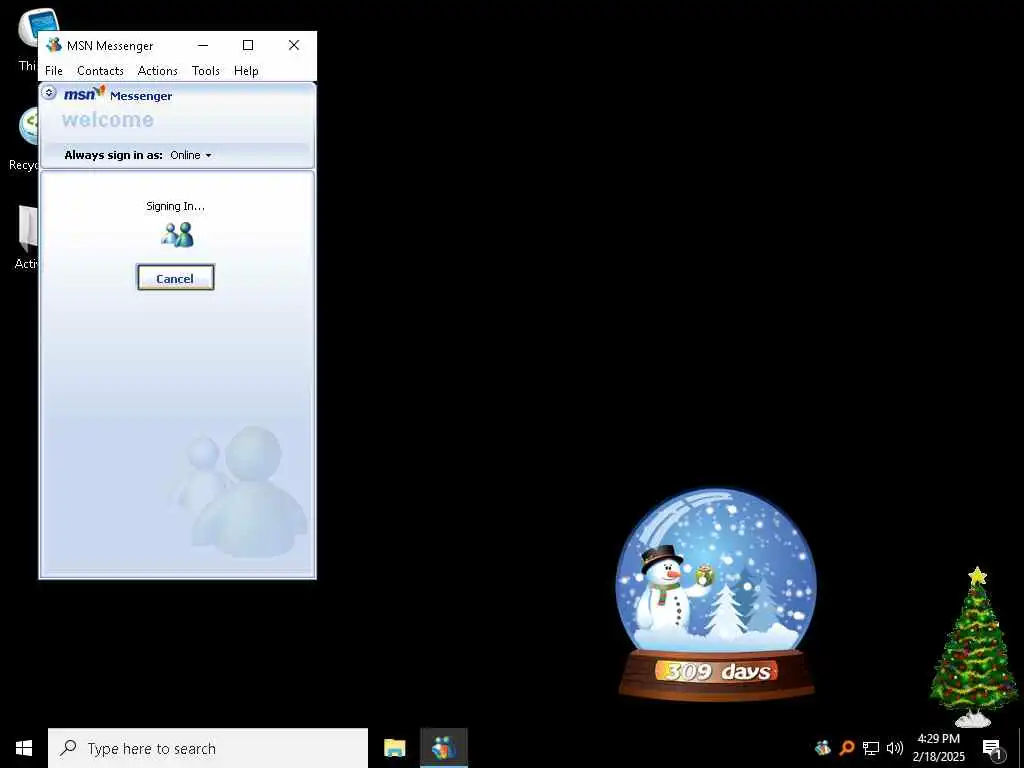Click the signing-in buddies animation icon
This screenshot has height=768, width=1024.
tap(178, 234)
